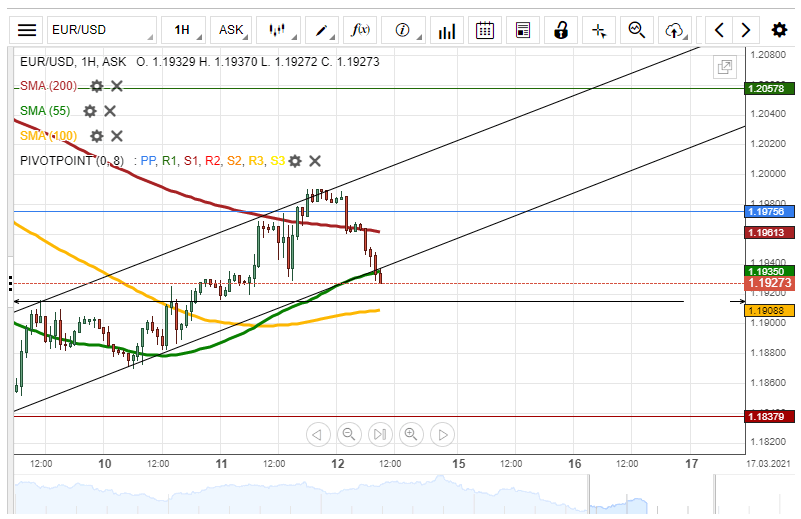This screenshot has height=519, width=801.
Task: Open the candlestick chart type dropdown
Action: pos(278,30)
